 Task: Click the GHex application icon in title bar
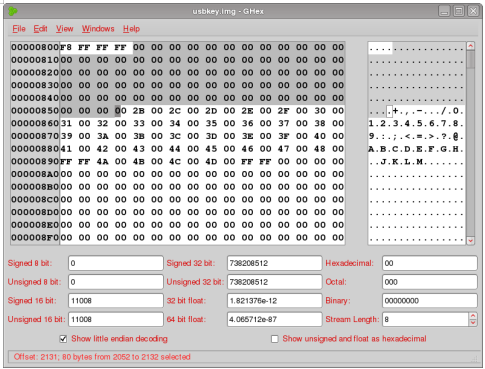pos(13,11)
